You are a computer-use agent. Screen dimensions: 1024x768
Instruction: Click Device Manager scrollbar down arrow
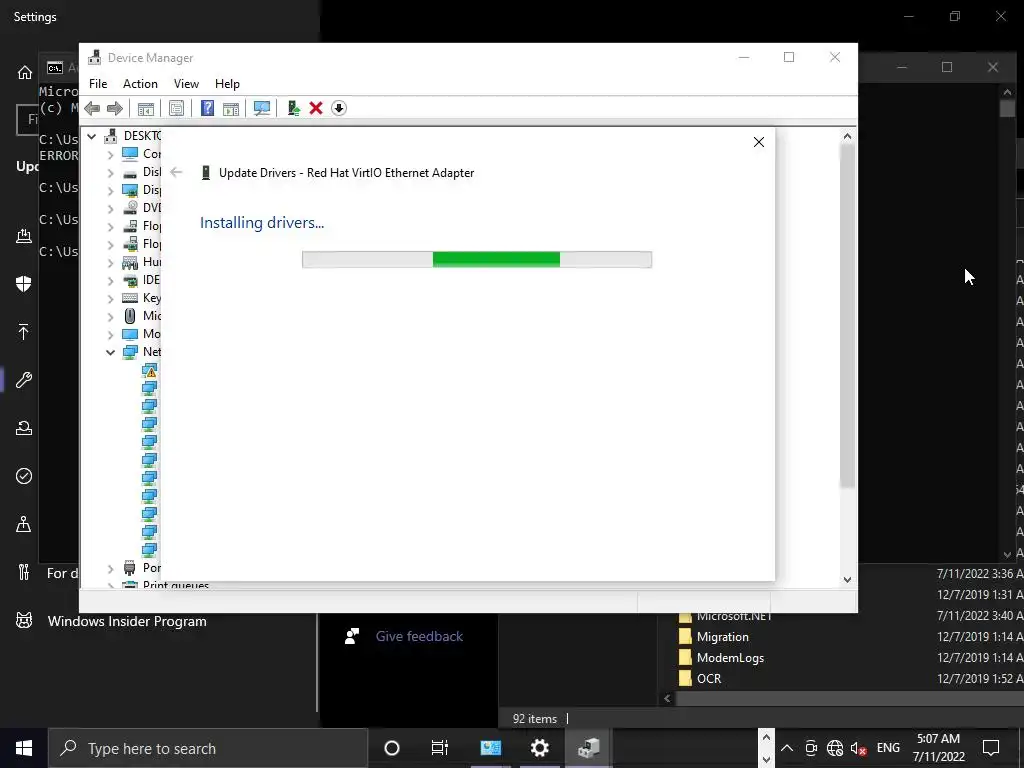click(847, 579)
